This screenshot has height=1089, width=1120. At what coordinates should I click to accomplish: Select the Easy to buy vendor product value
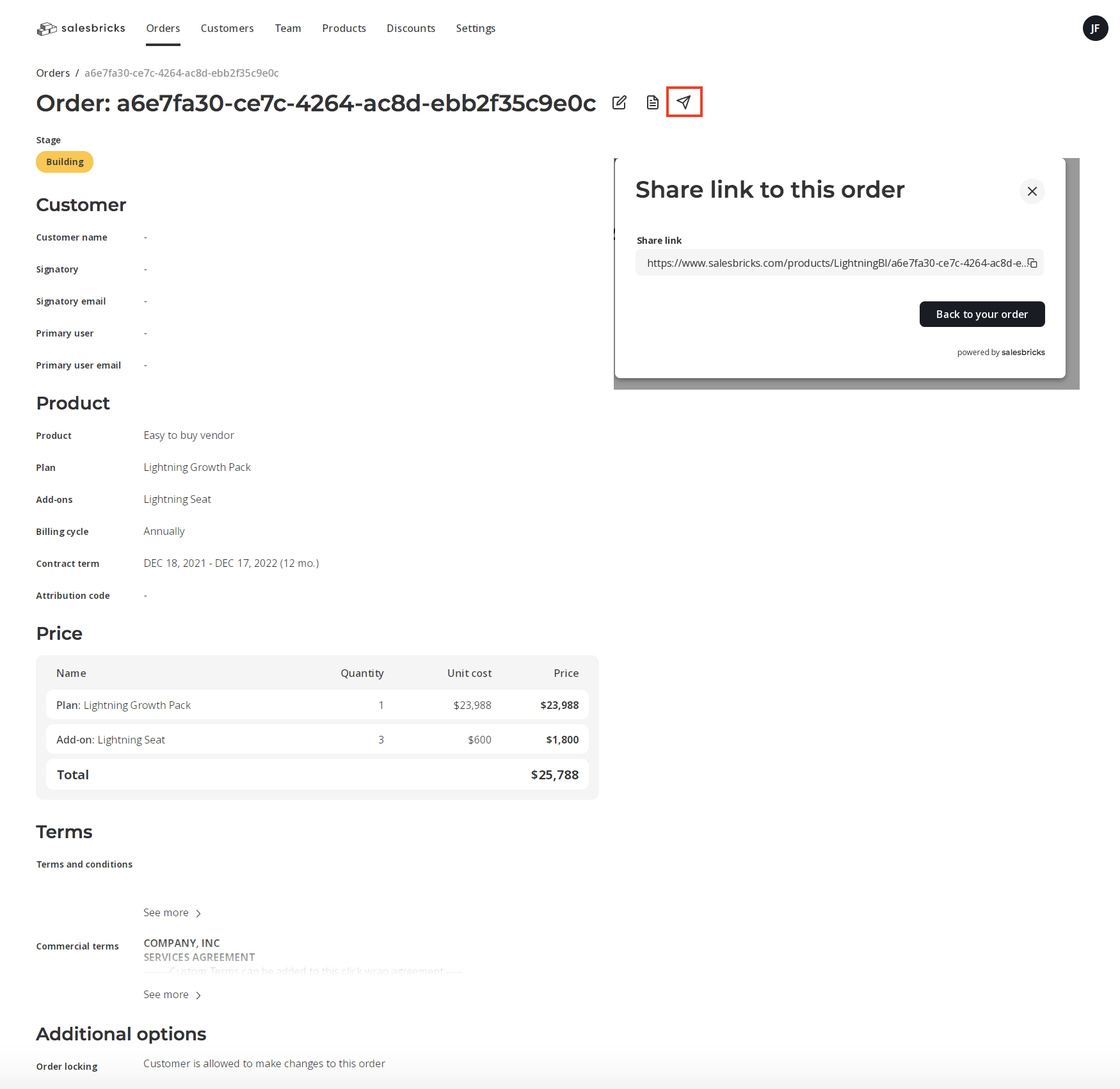[189, 436]
